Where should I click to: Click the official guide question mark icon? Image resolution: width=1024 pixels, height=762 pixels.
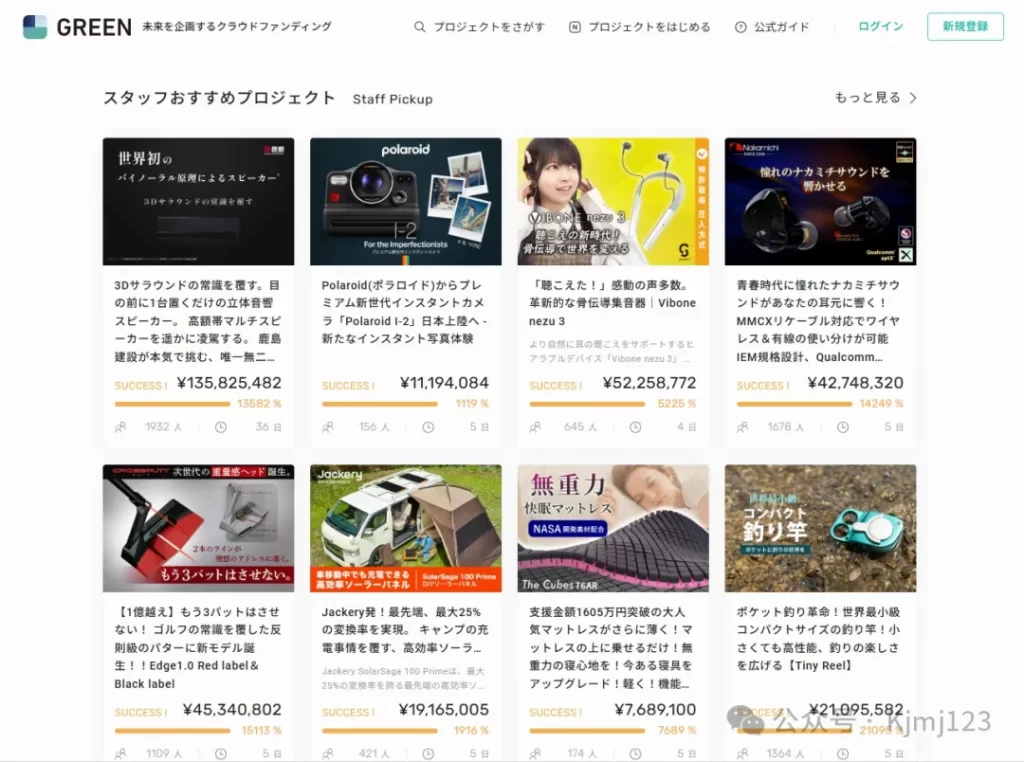tap(741, 27)
